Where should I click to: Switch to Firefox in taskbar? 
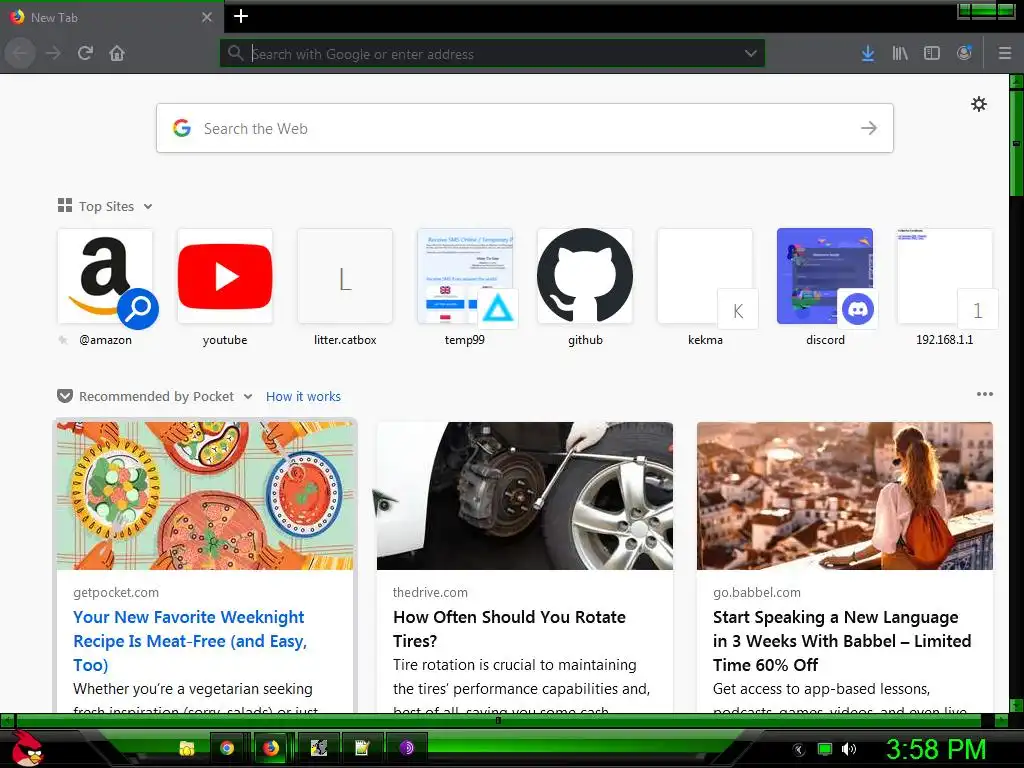pos(271,748)
